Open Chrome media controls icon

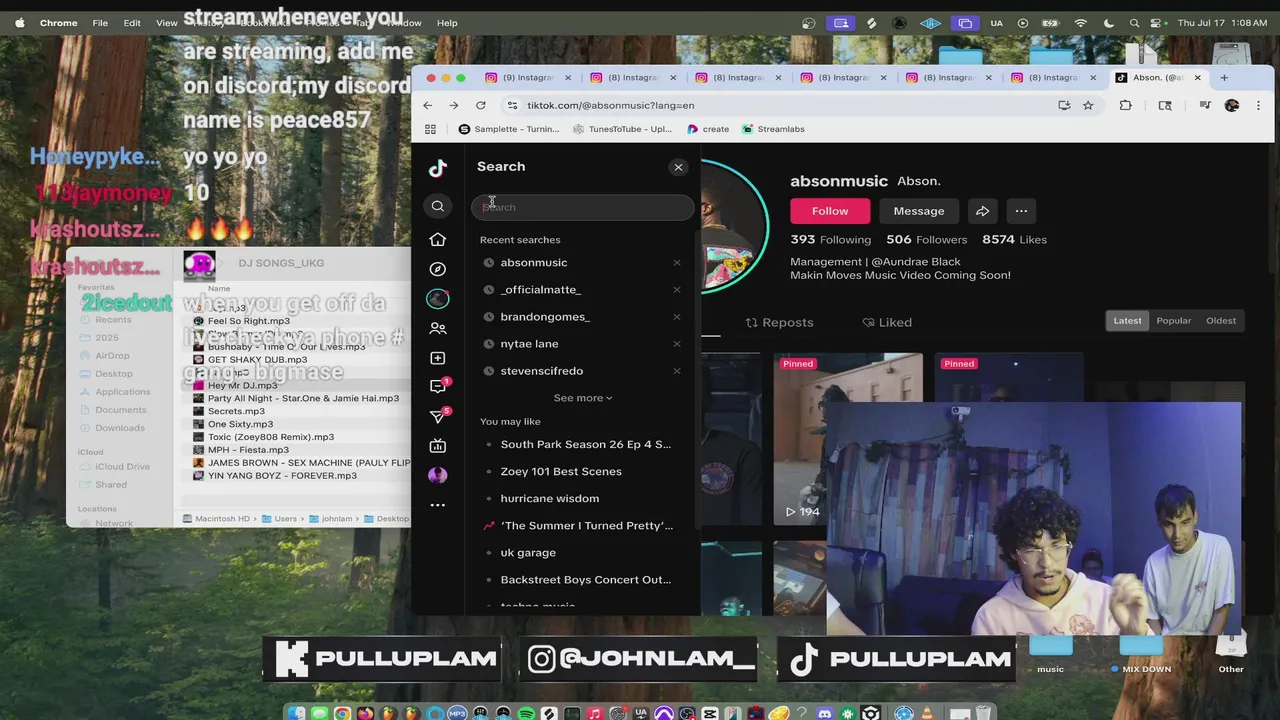click(x=1205, y=105)
